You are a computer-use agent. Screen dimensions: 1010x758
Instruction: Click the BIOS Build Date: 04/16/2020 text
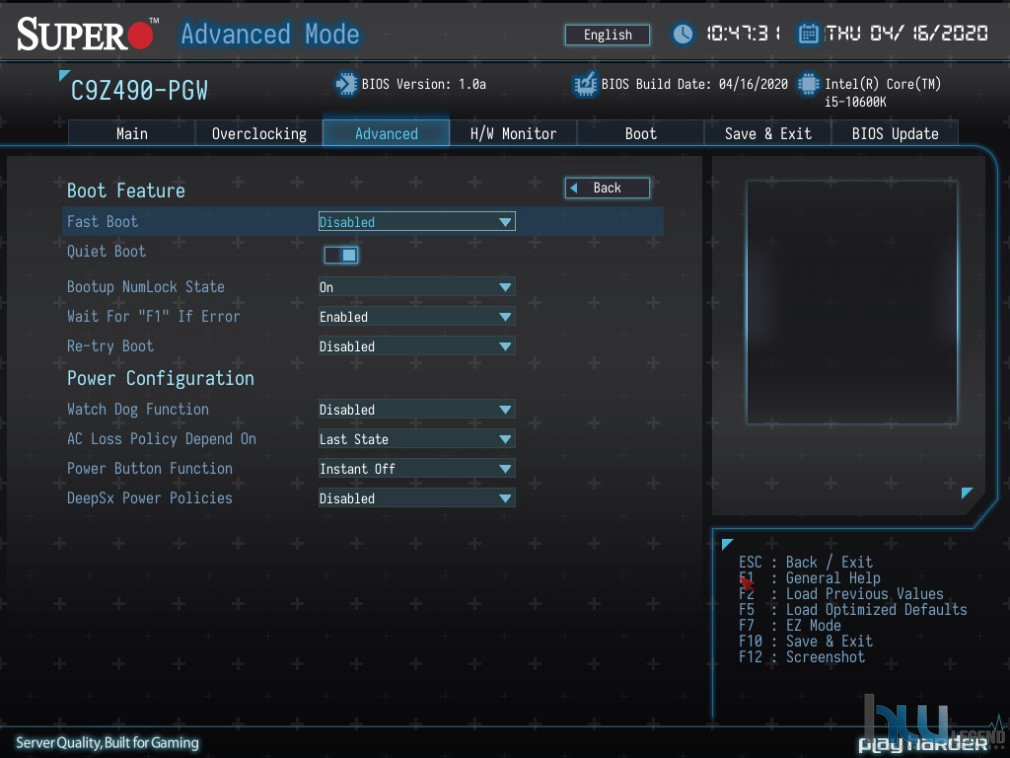point(694,84)
